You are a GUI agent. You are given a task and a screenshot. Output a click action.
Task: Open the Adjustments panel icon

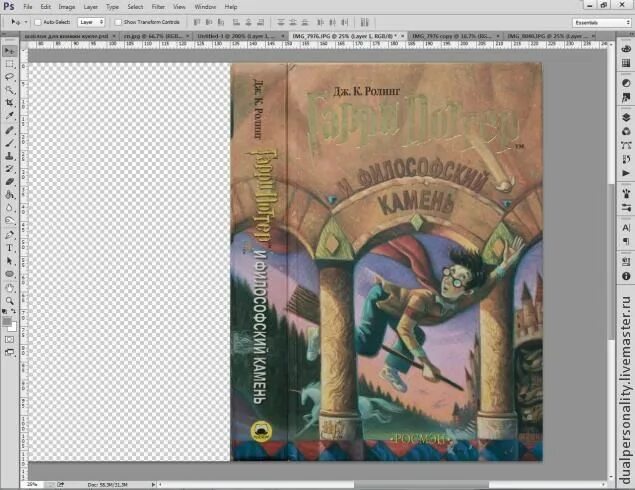coord(626,83)
